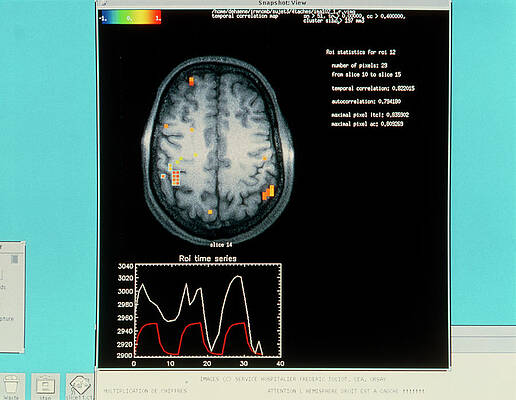Click the orange spot at bottom of brain
516x400 pixels.
[x=210, y=212]
